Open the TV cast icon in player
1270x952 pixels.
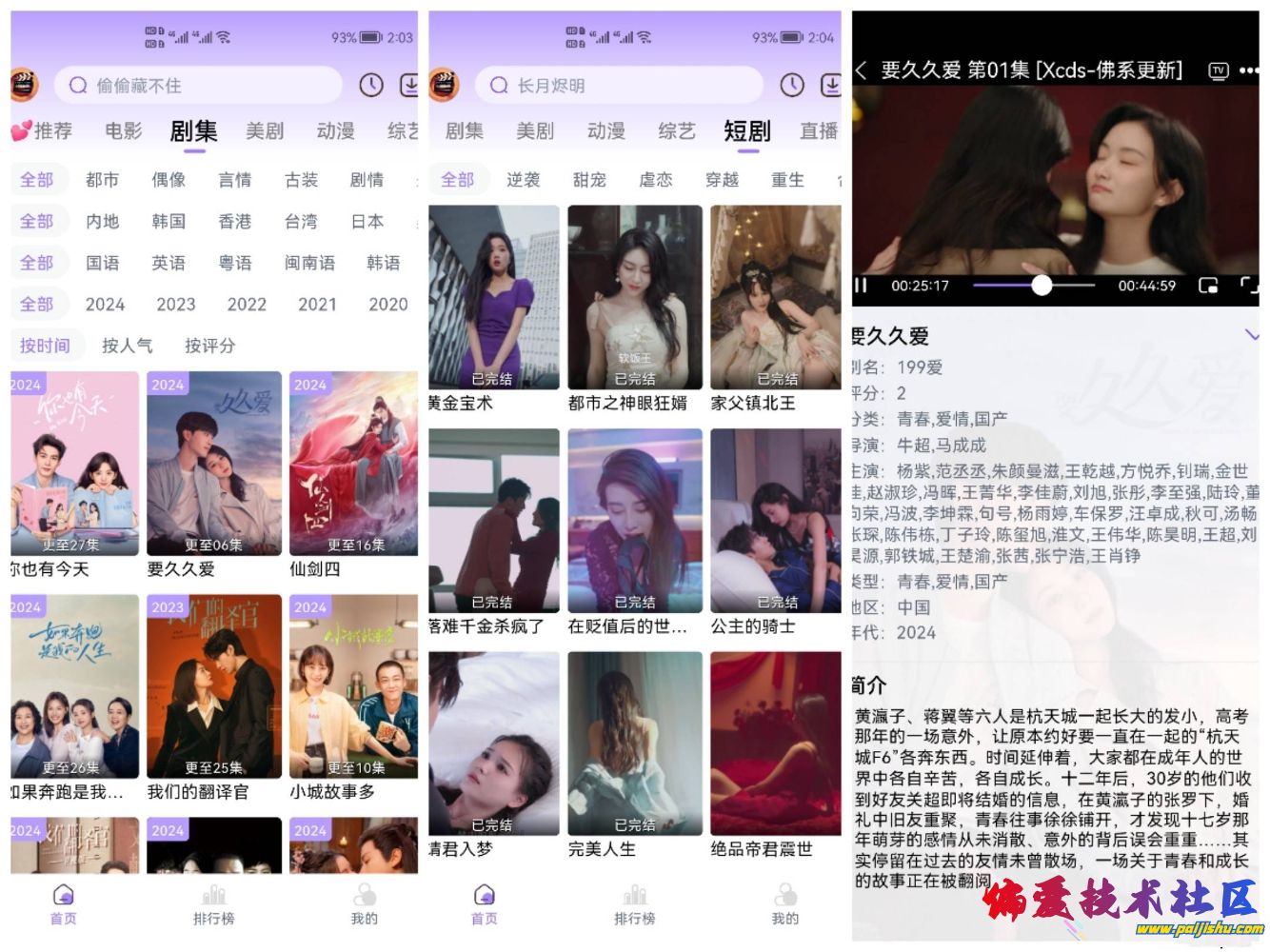[1218, 70]
